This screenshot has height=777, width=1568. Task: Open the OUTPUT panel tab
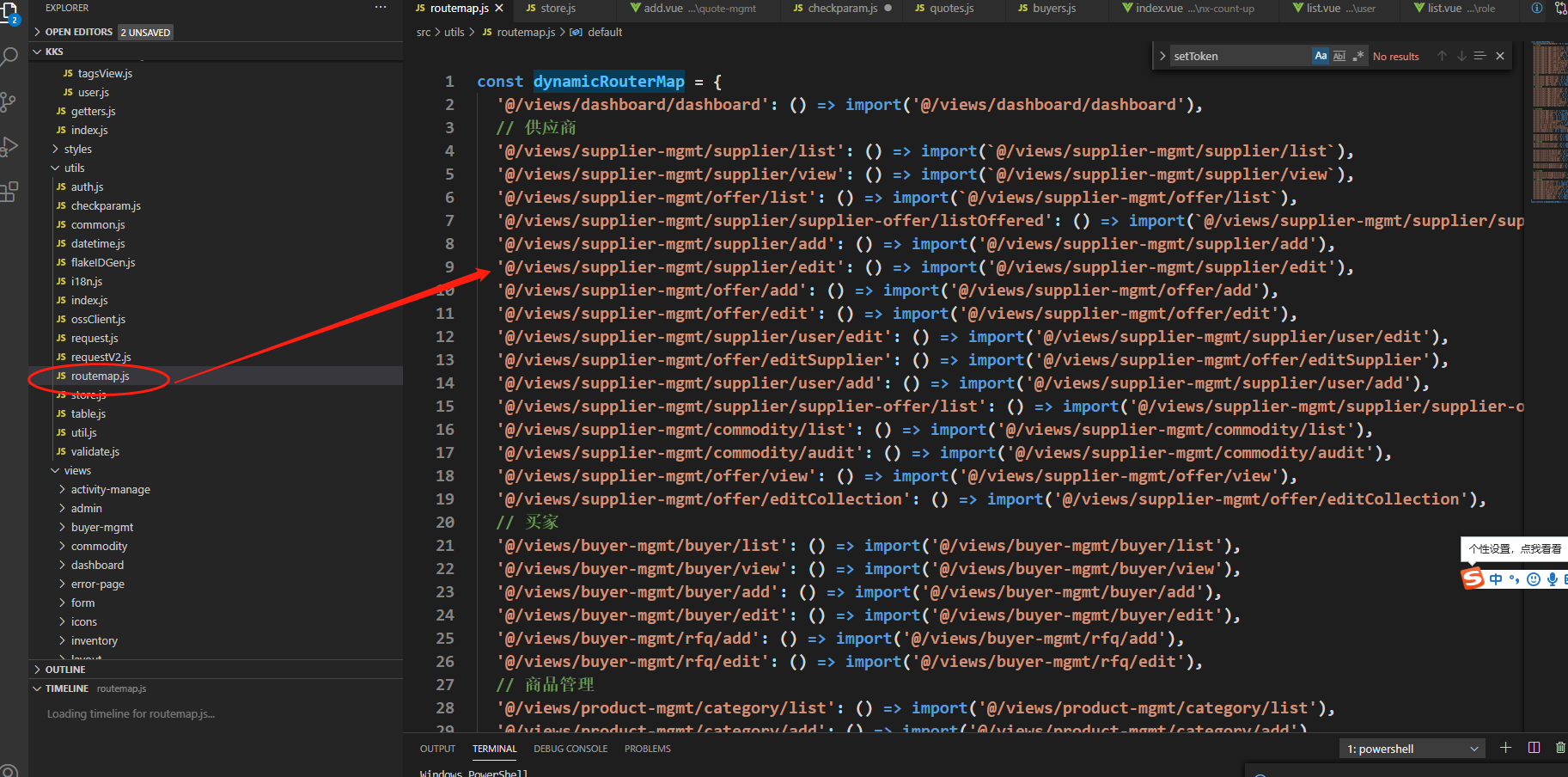pyautogui.click(x=437, y=749)
